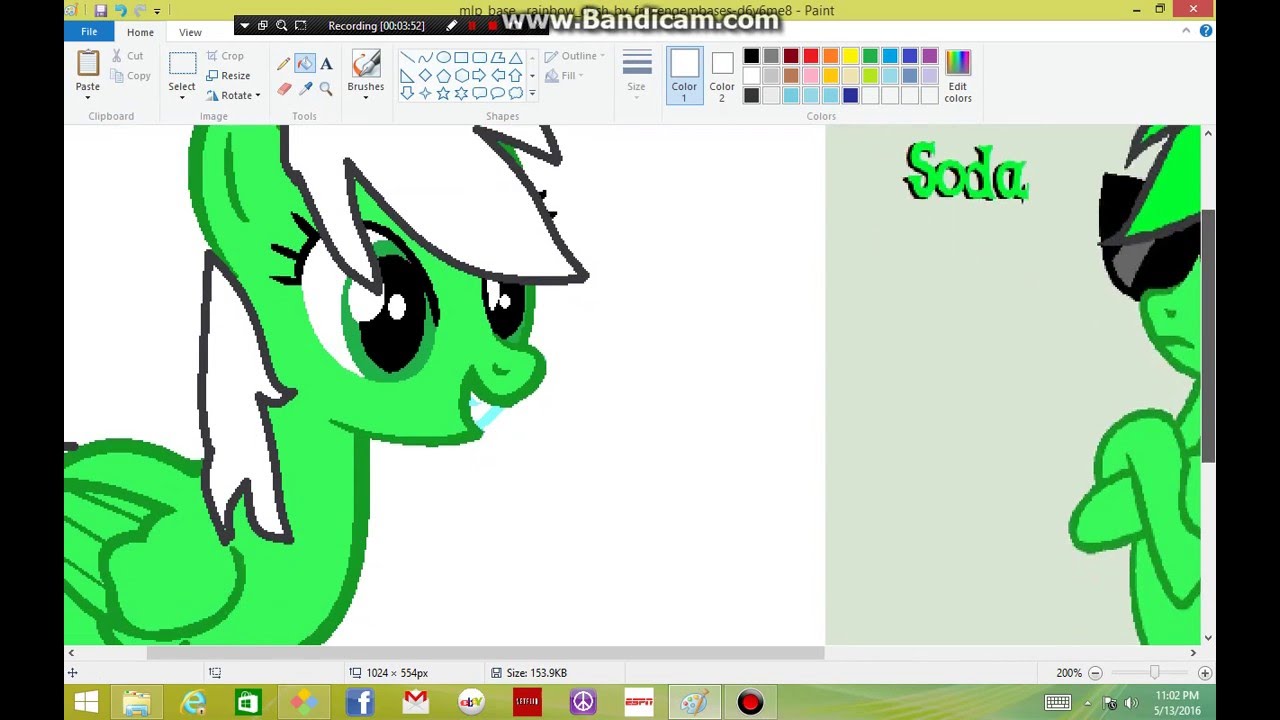
Task: Click the Copy icon in Clipboard
Action: point(117,76)
